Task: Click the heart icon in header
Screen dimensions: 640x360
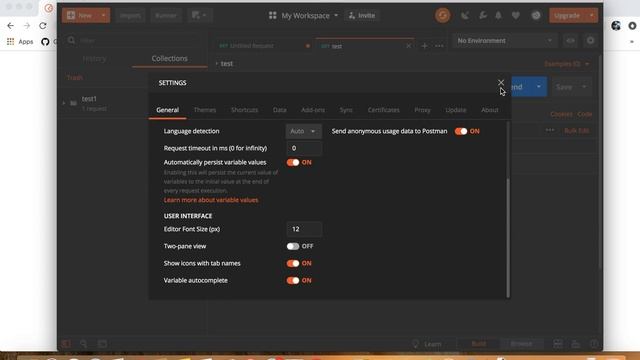Action: point(516,16)
